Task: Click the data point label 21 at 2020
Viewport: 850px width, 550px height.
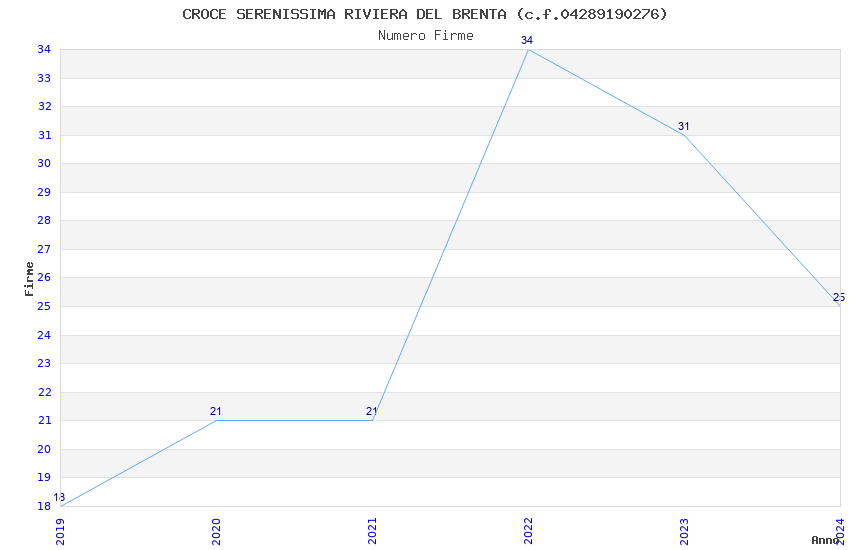Action: pyautogui.click(x=215, y=411)
